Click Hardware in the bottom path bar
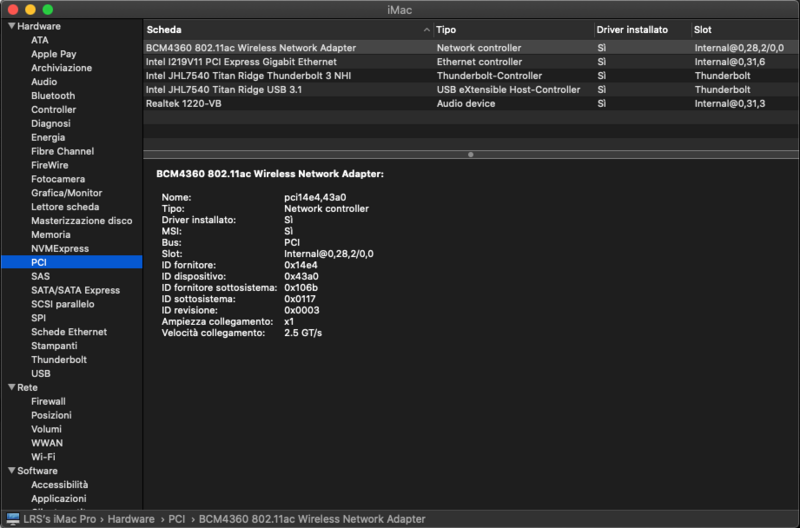This screenshot has height=528, width=800. point(131,519)
